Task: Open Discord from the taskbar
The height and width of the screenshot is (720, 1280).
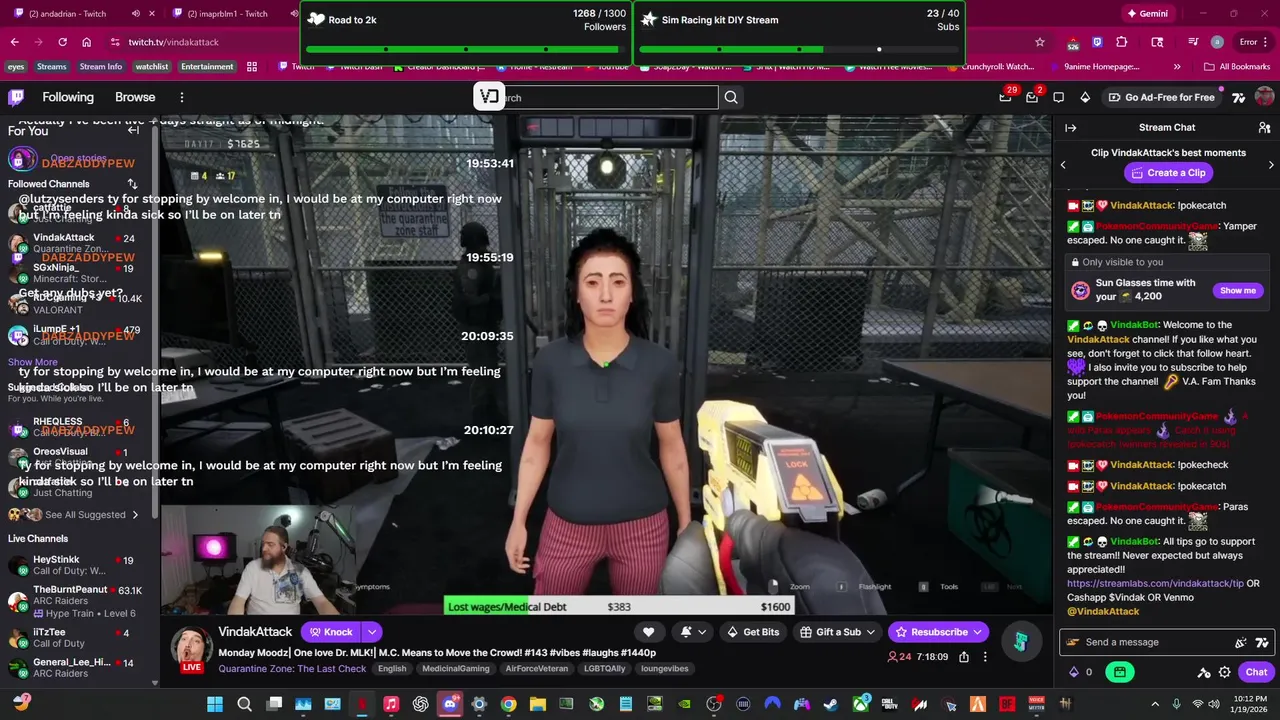Action: pyautogui.click(x=449, y=704)
